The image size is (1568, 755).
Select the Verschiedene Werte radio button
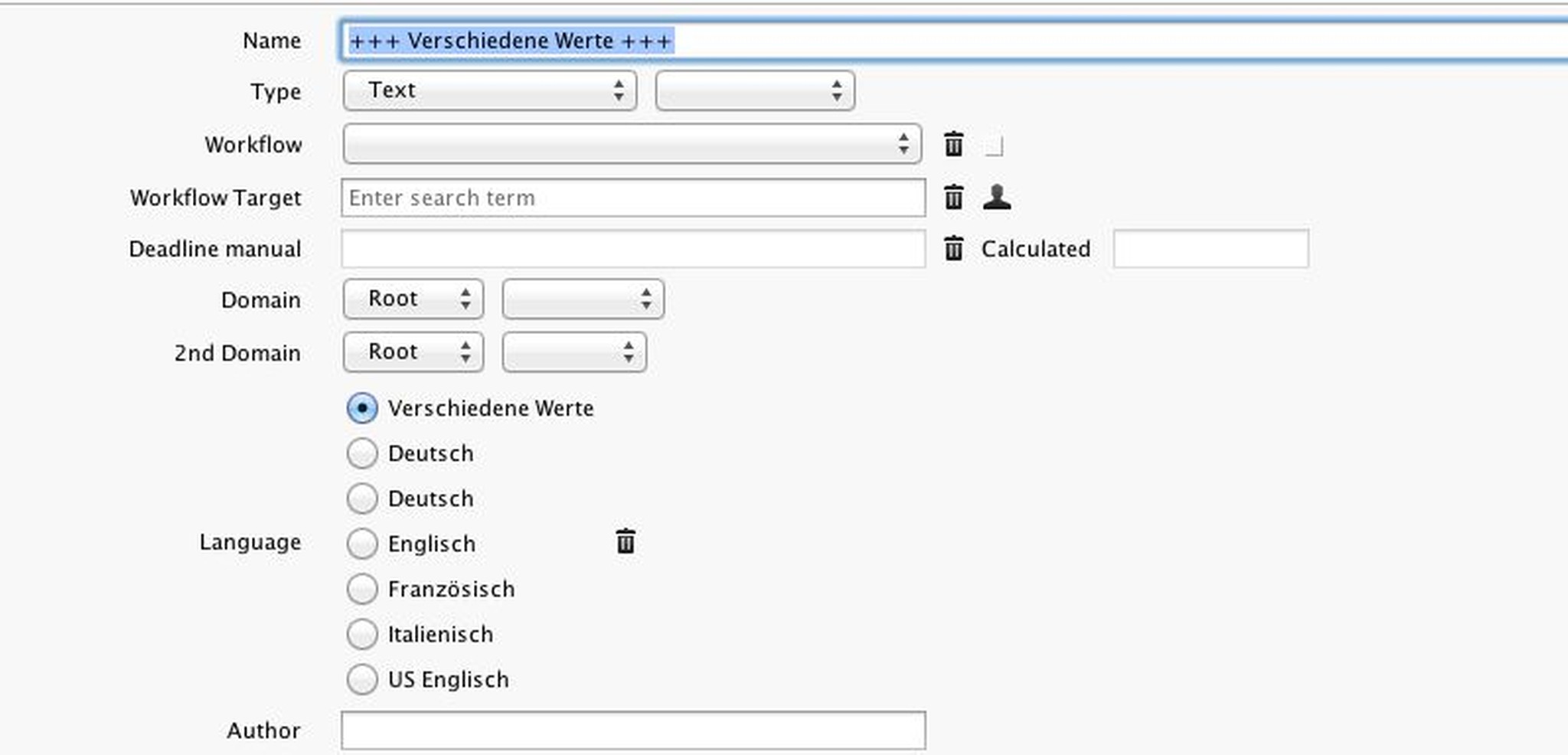point(362,409)
